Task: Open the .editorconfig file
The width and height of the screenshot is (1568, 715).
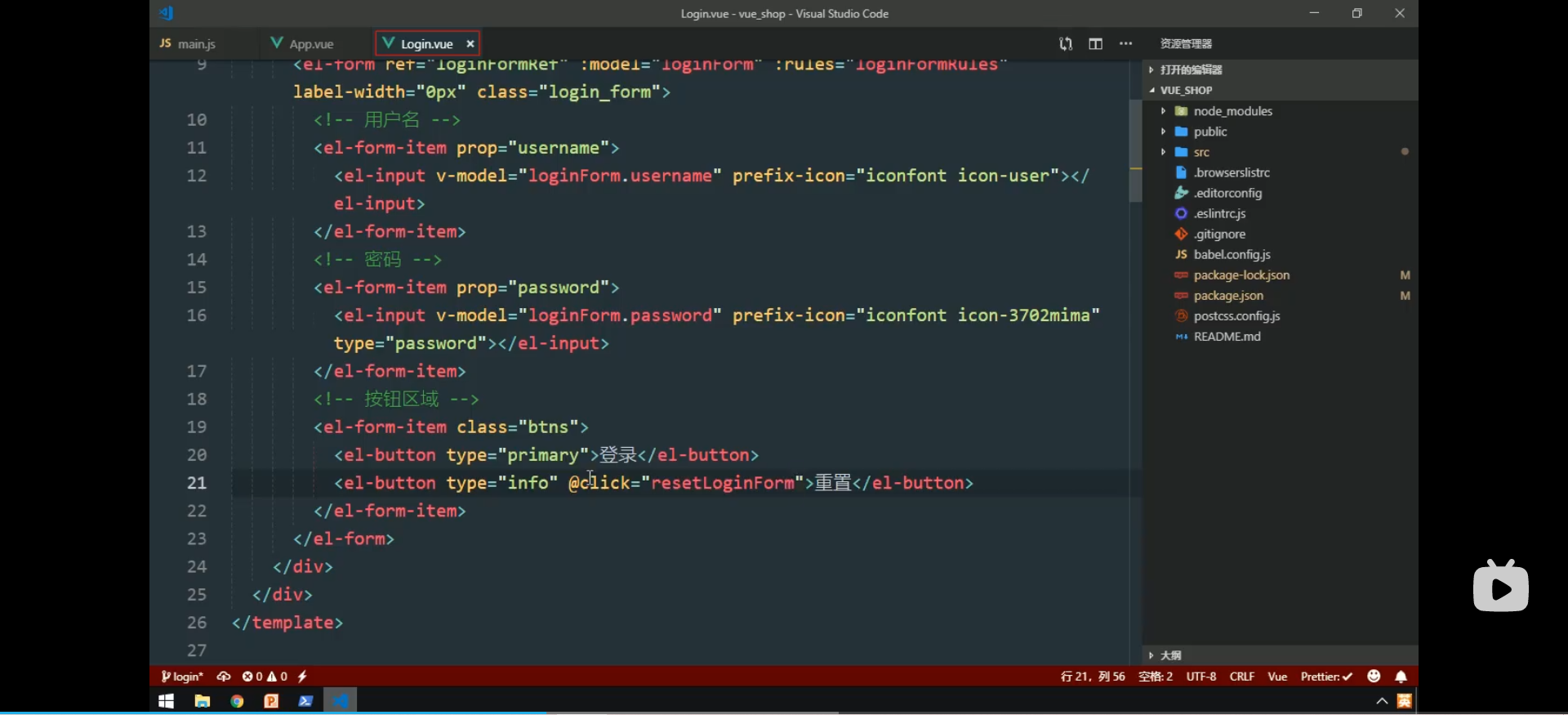Action: [x=1227, y=193]
